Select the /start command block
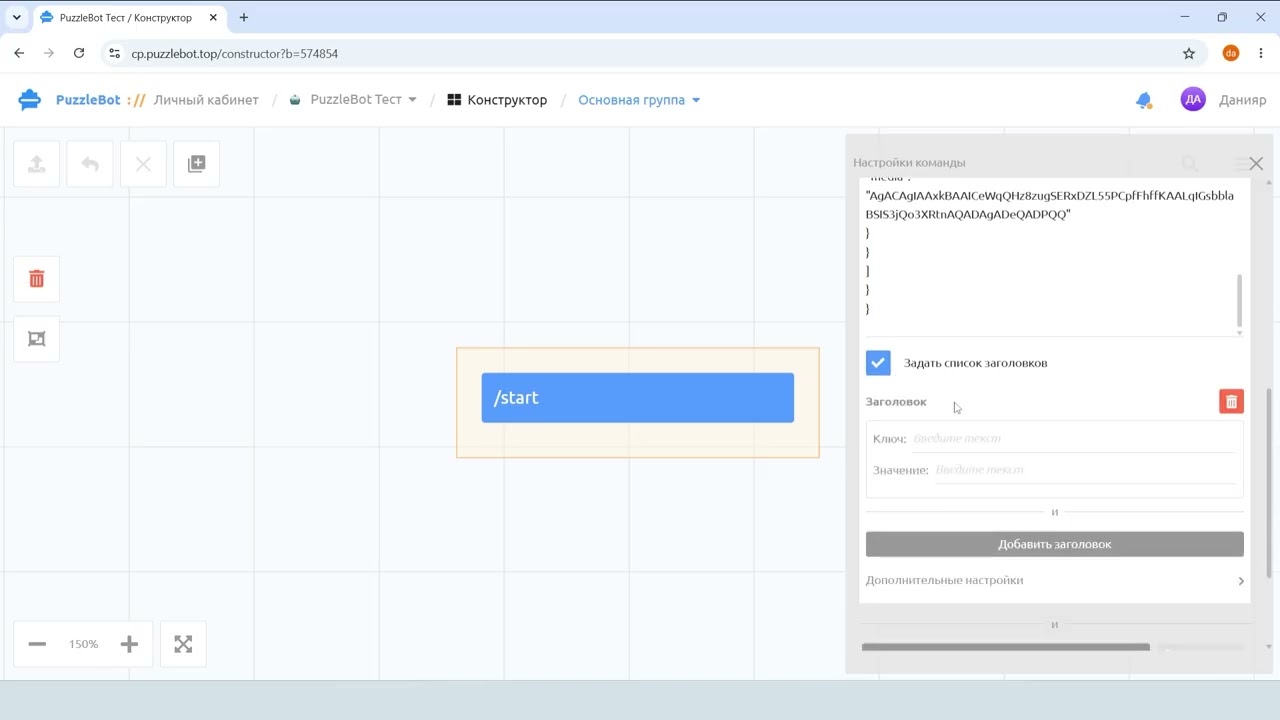Screen dimensions: 1280x720 638,398
